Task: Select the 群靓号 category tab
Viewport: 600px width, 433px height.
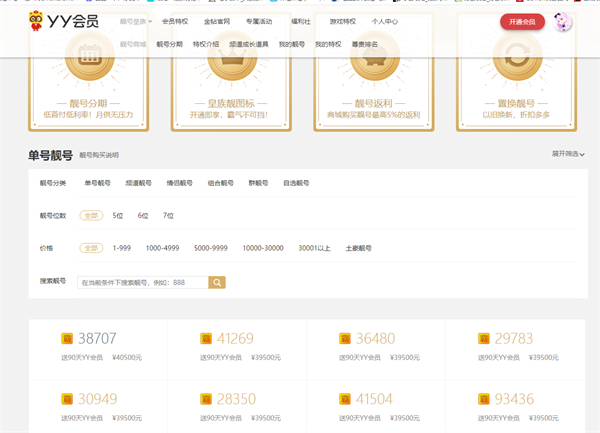Action: tap(258, 183)
